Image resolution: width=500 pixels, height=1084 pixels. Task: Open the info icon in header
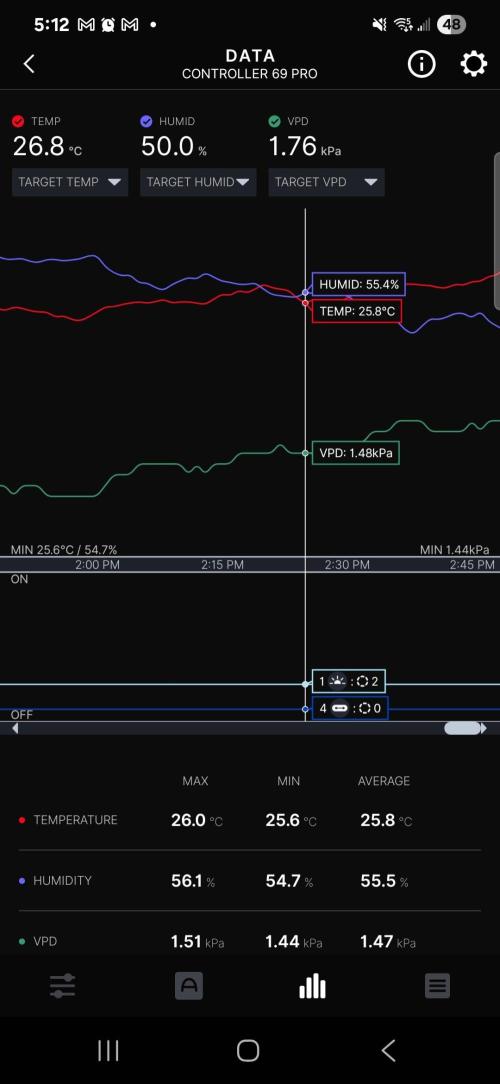coord(421,64)
